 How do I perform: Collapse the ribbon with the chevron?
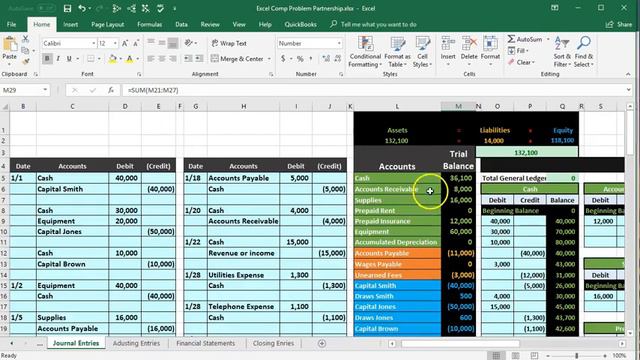(x=628, y=74)
